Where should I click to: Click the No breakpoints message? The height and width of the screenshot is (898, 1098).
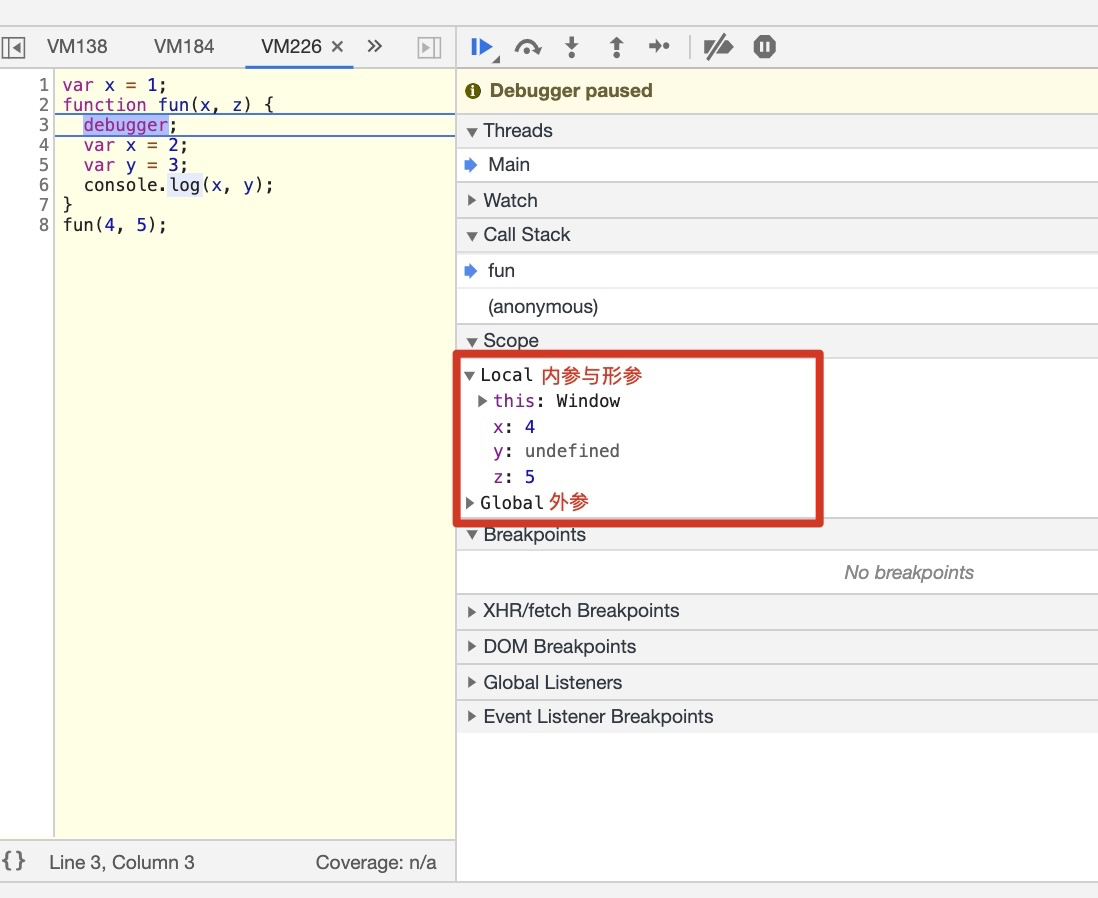click(909, 572)
